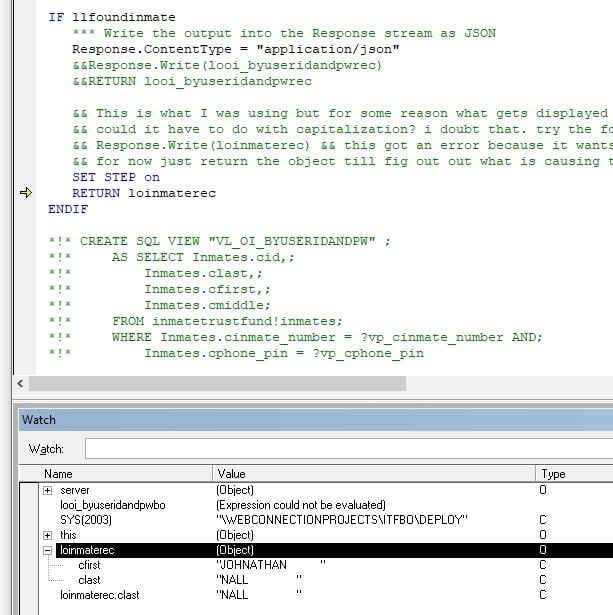Click the Response.ContentType code line
Viewport: 613px width, 615px height.
[236, 49]
